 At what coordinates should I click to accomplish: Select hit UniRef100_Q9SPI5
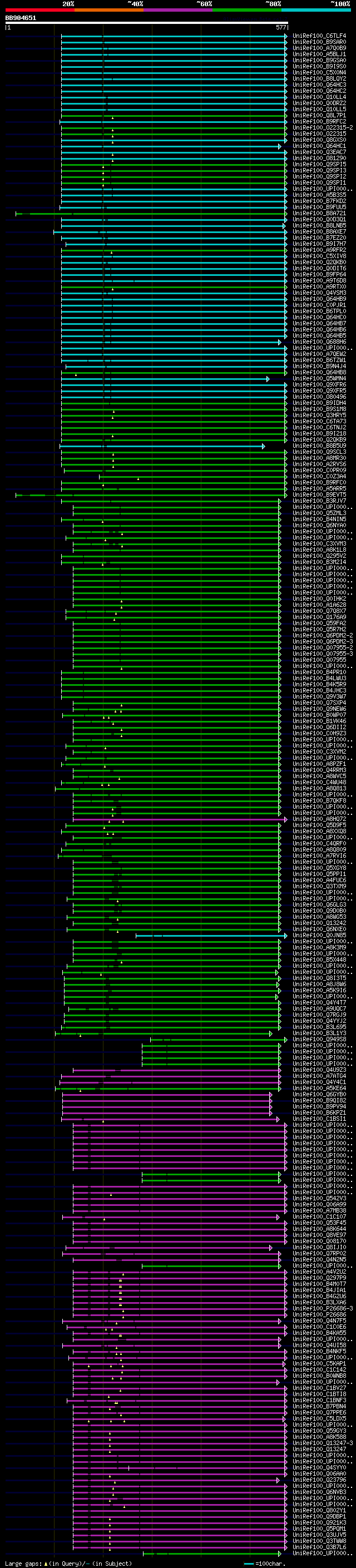tap(319, 164)
